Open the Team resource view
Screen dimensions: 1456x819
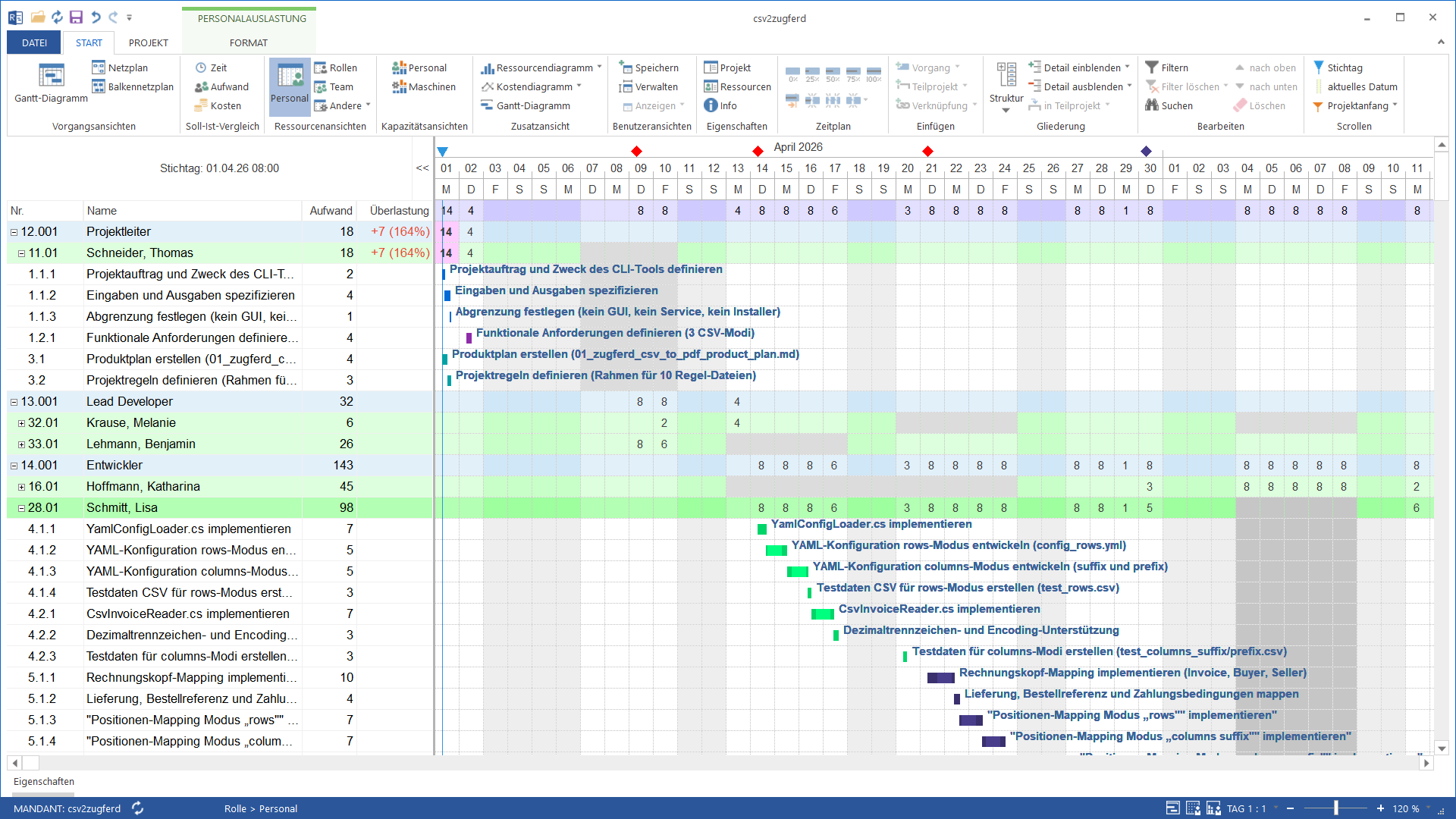tap(334, 86)
